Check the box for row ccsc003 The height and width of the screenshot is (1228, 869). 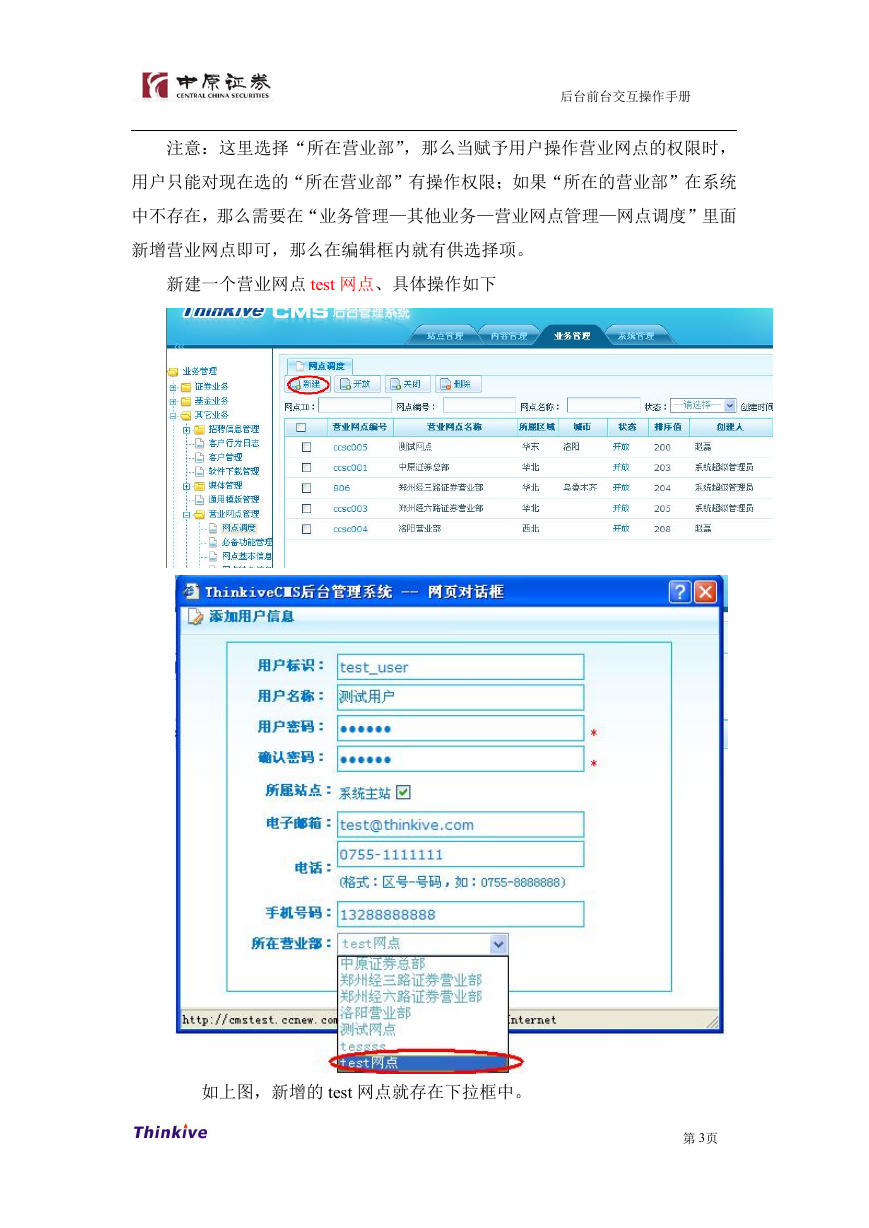(307, 508)
